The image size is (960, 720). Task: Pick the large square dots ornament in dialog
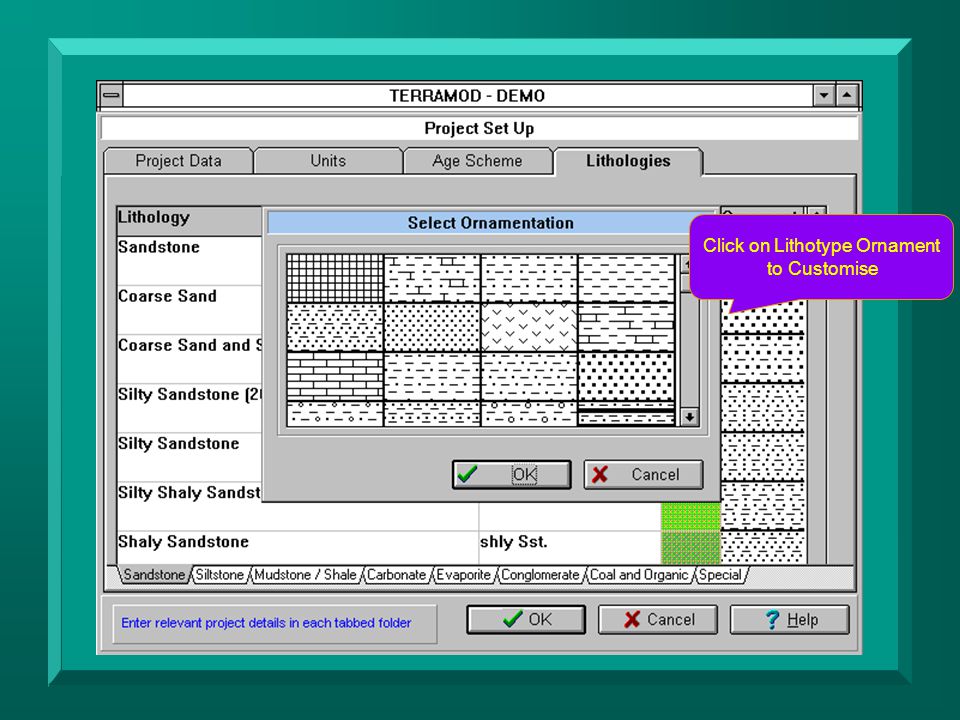coord(626,377)
